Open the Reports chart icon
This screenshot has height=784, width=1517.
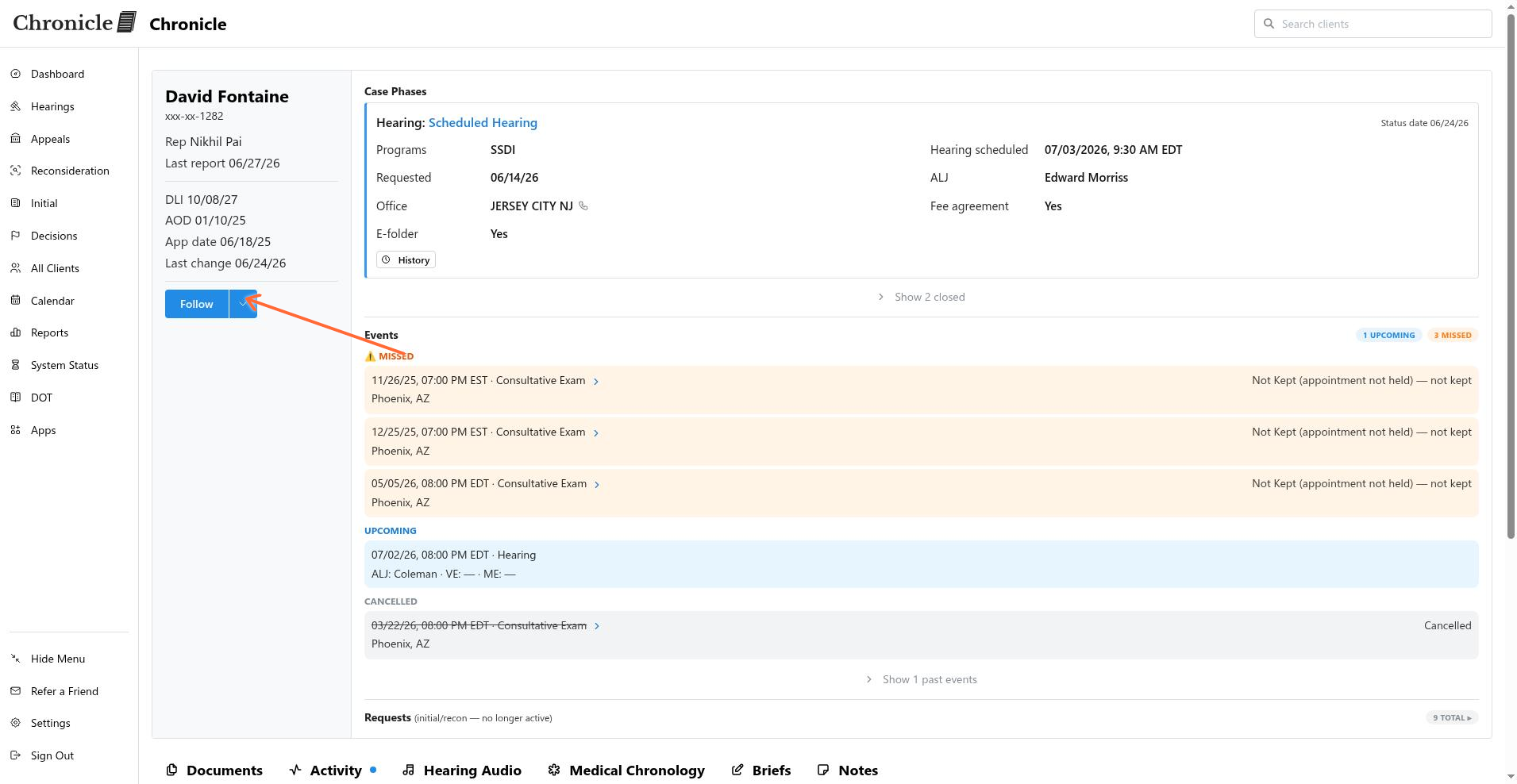tap(16, 332)
